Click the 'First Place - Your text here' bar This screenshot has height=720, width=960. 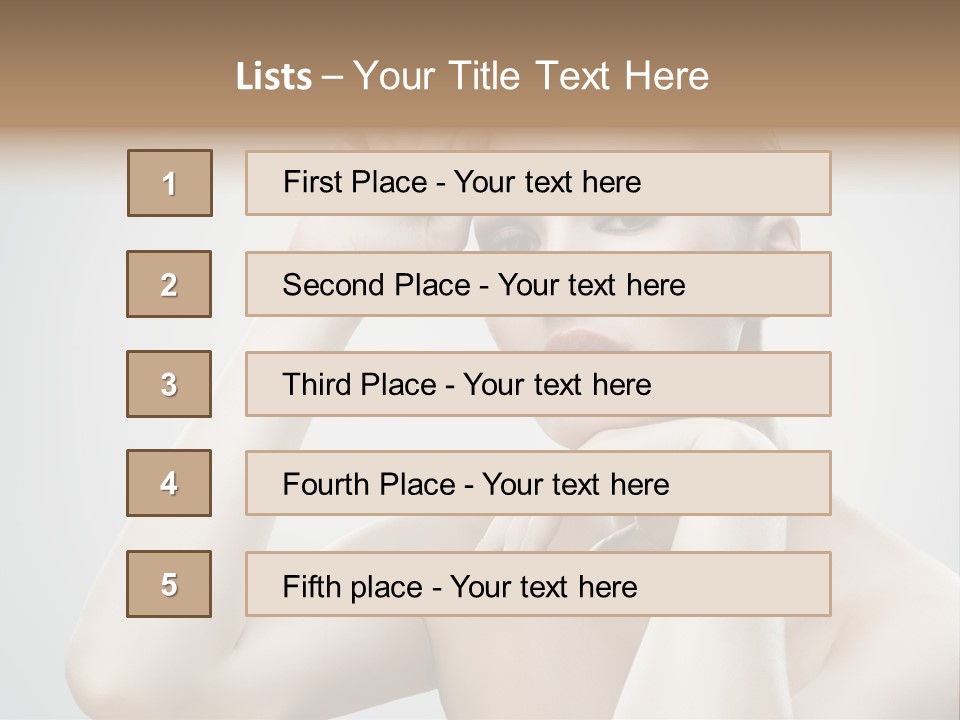538,183
